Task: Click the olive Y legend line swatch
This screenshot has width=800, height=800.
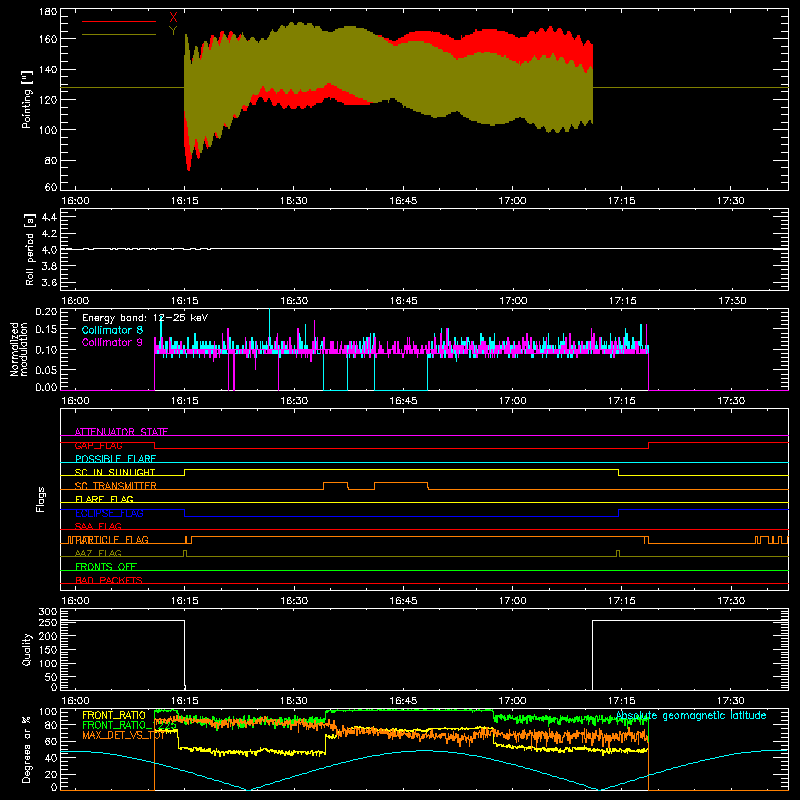Action: 119,35
